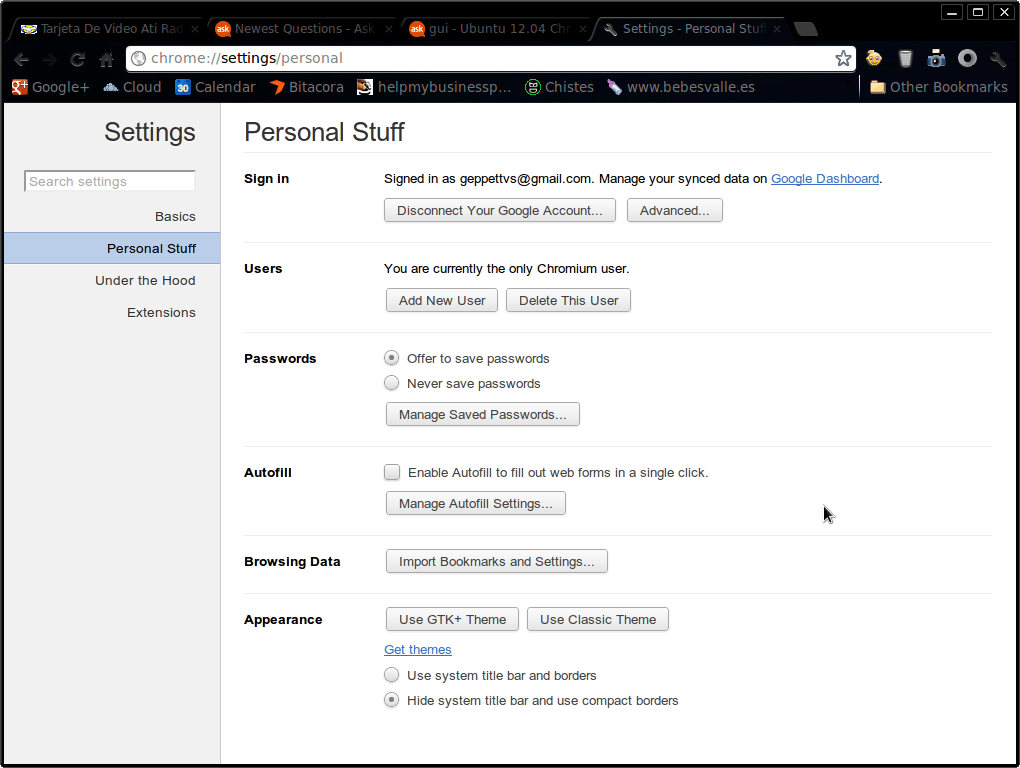Click the trash can extension icon
This screenshot has height=768, width=1020.
(905, 59)
